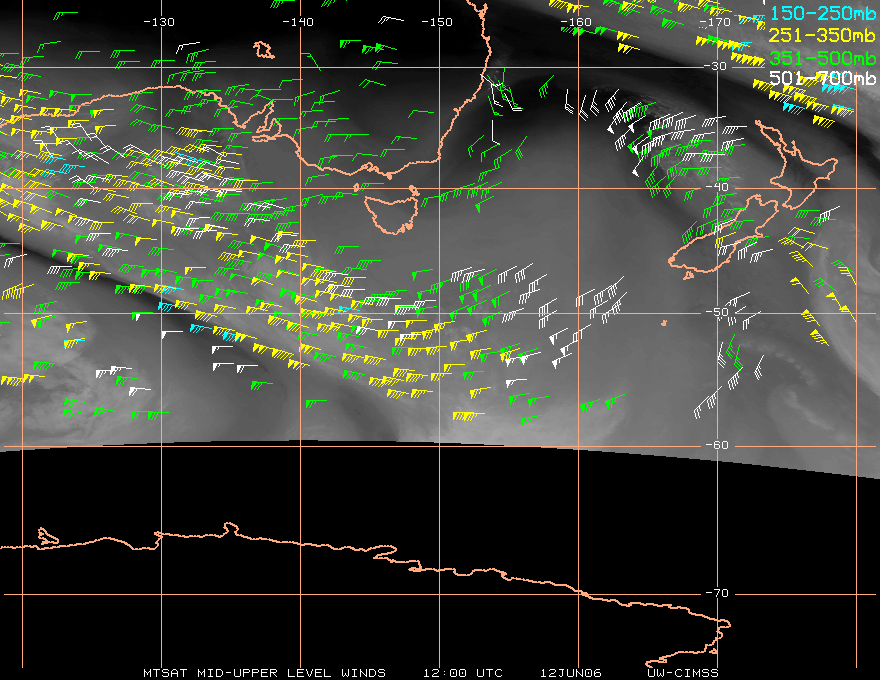Click the -60 latitude label
The width and height of the screenshot is (880, 680).
717,445
